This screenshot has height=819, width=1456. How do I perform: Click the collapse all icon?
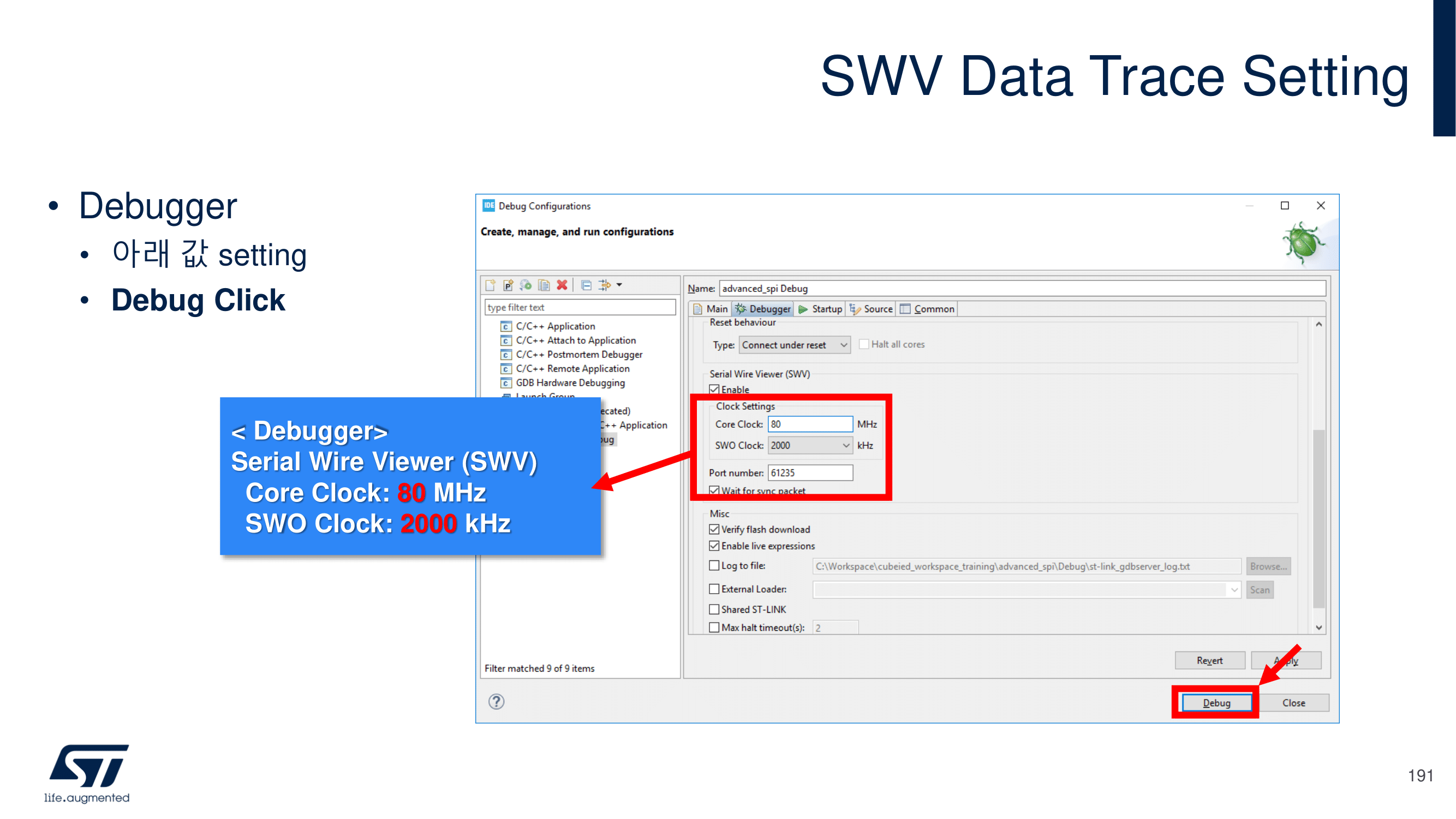point(586,285)
